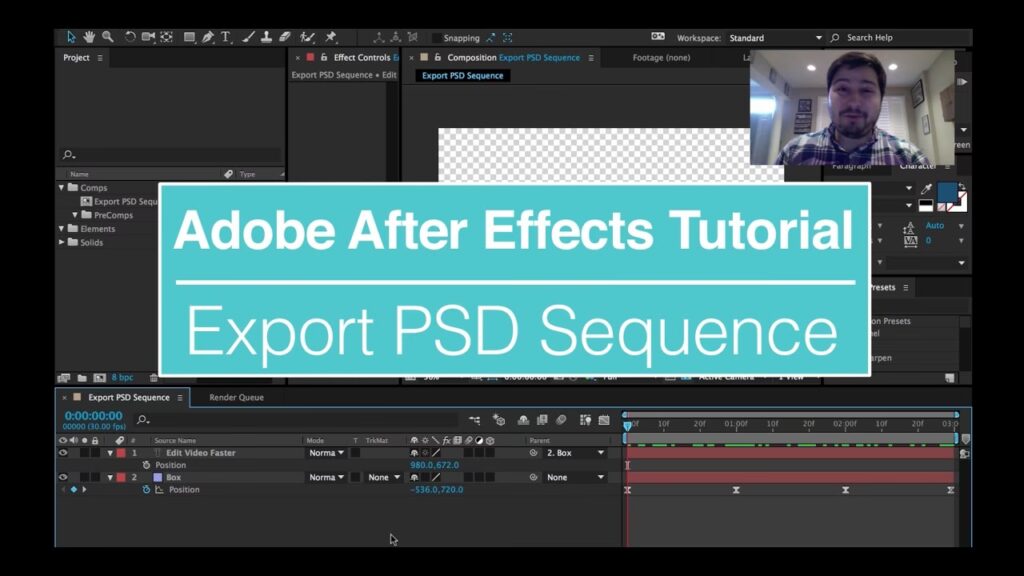Toggle visibility of the Box layer
This screenshot has height=576, width=1024.
coord(63,478)
